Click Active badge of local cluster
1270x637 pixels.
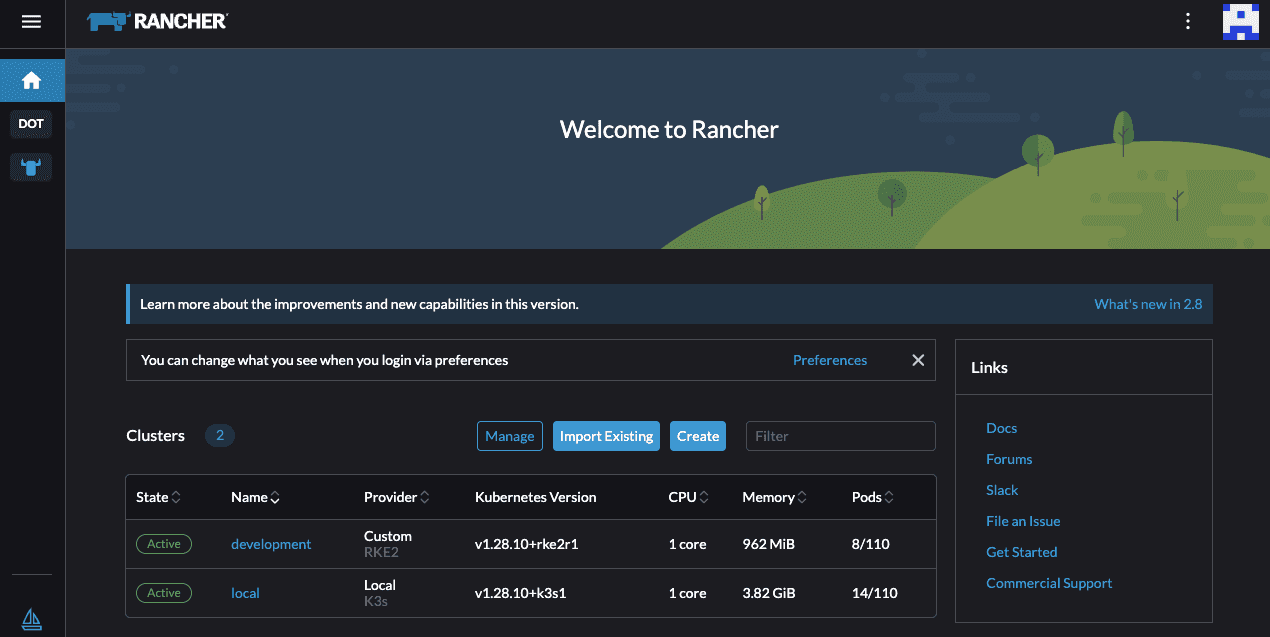[x=164, y=593]
